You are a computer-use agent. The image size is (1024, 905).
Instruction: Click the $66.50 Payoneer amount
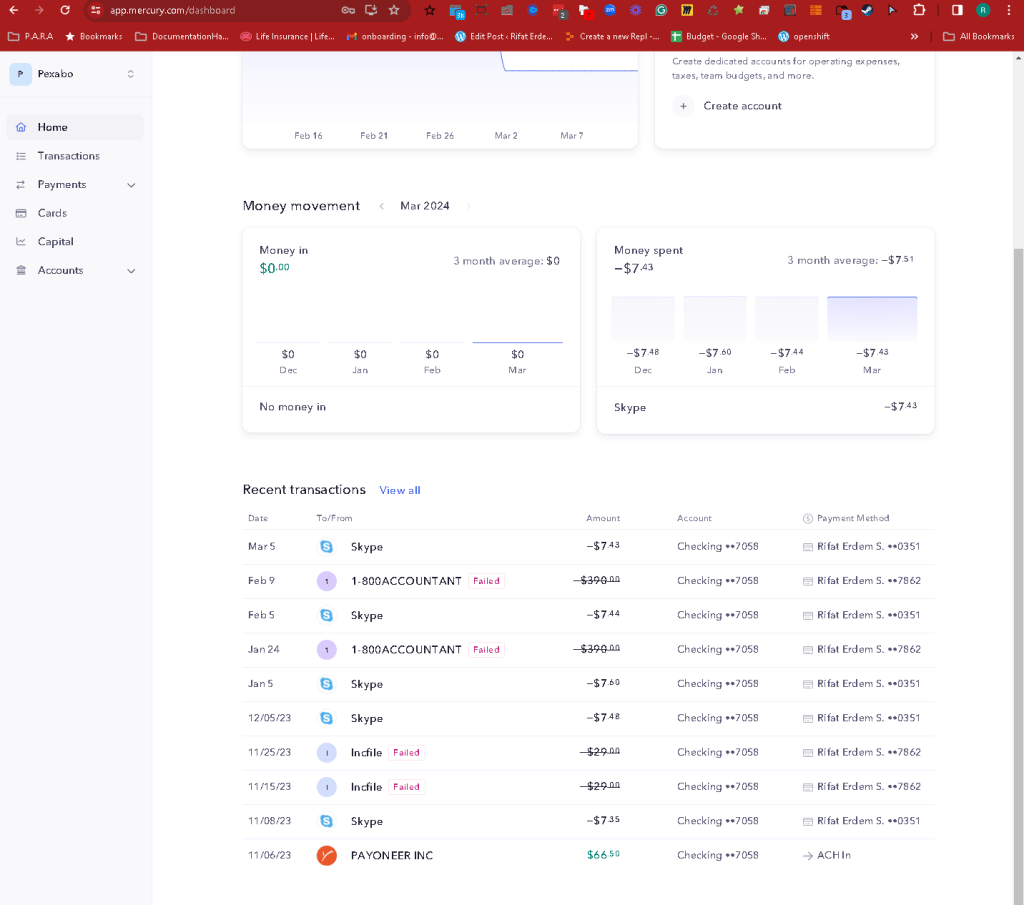point(603,855)
